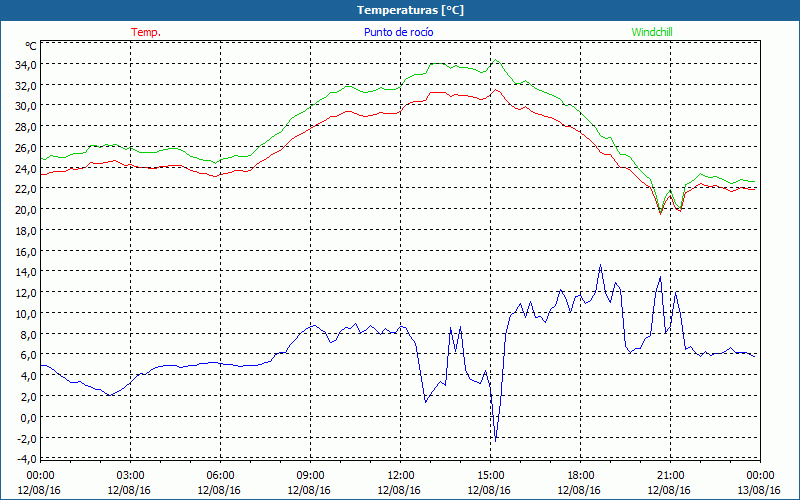Click the 30,0 y-axis value
This screenshot has height=500, width=800.
(x=27, y=106)
